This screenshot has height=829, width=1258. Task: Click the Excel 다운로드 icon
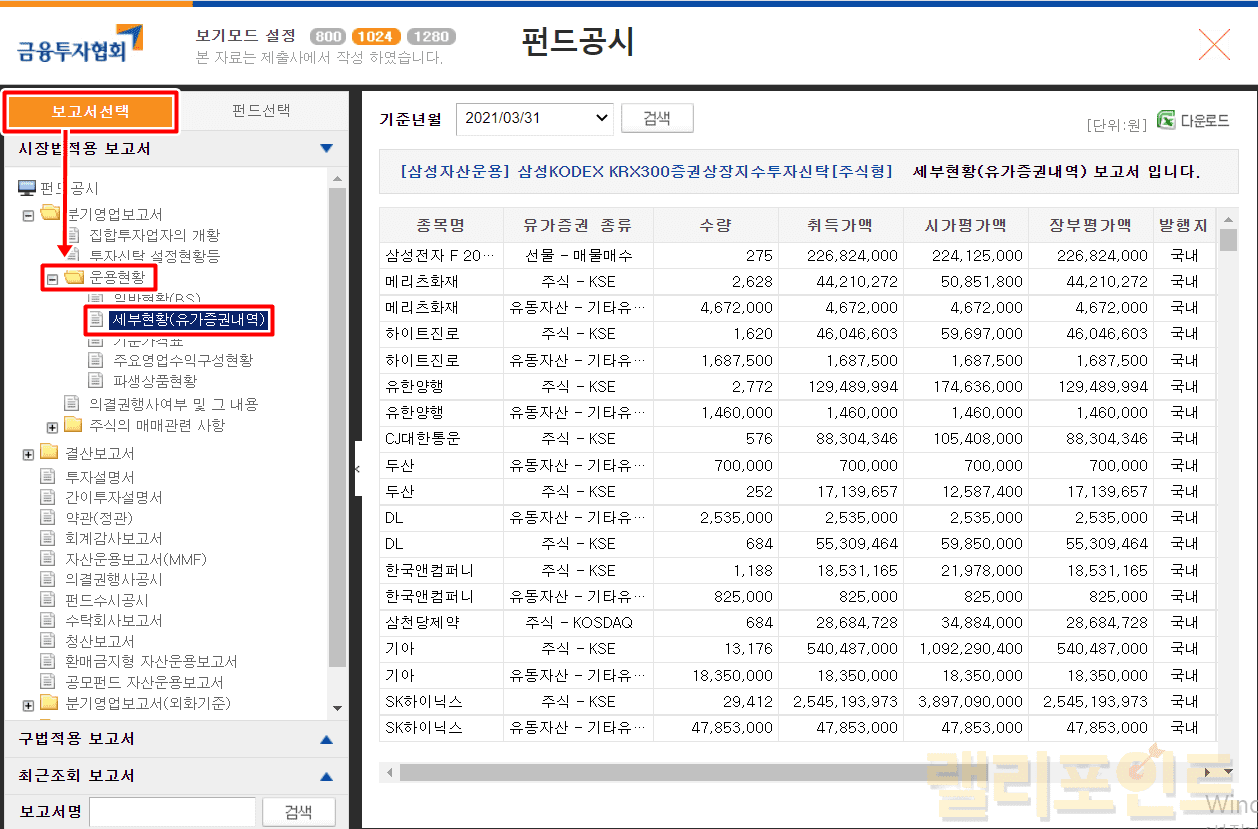pos(1166,120)
